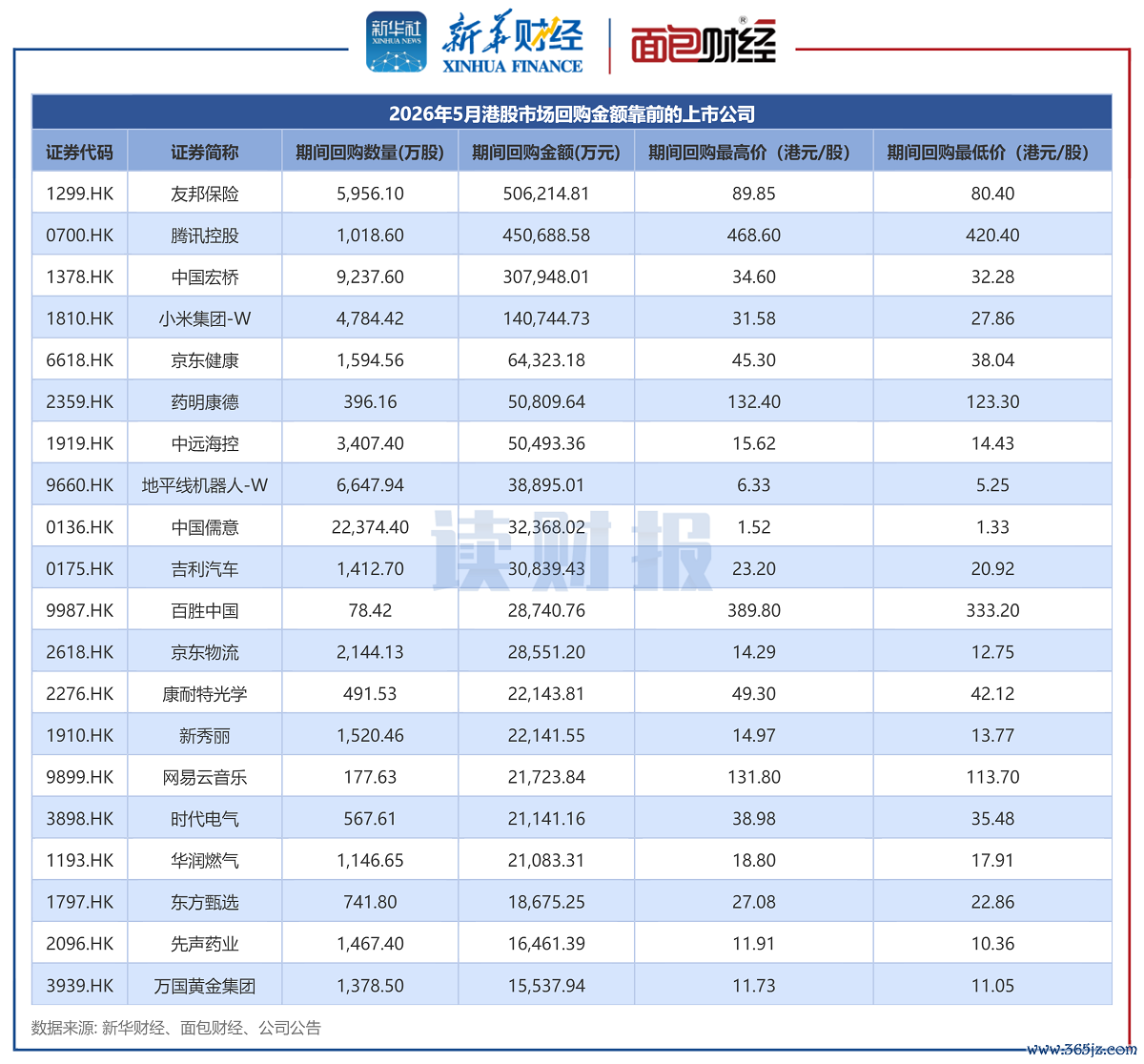Select company name 中远海控
This screenshot has height=1064, width=1144.
point(205,443)
